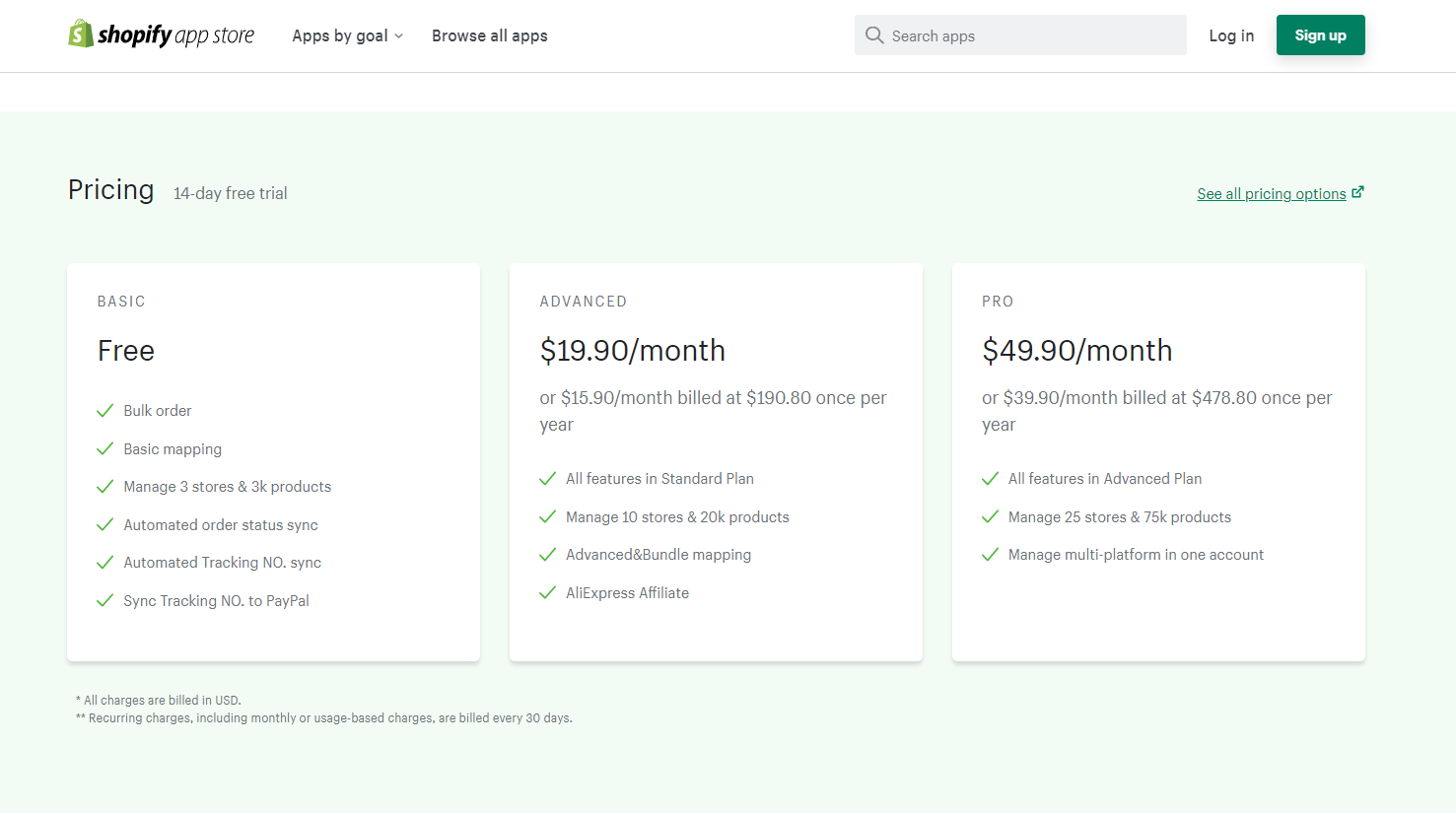Click checkmark beside Manage 10 stores & 20k products
Image resolution: width=1456 pixels, height=814 pixels.
coord(548,517)
